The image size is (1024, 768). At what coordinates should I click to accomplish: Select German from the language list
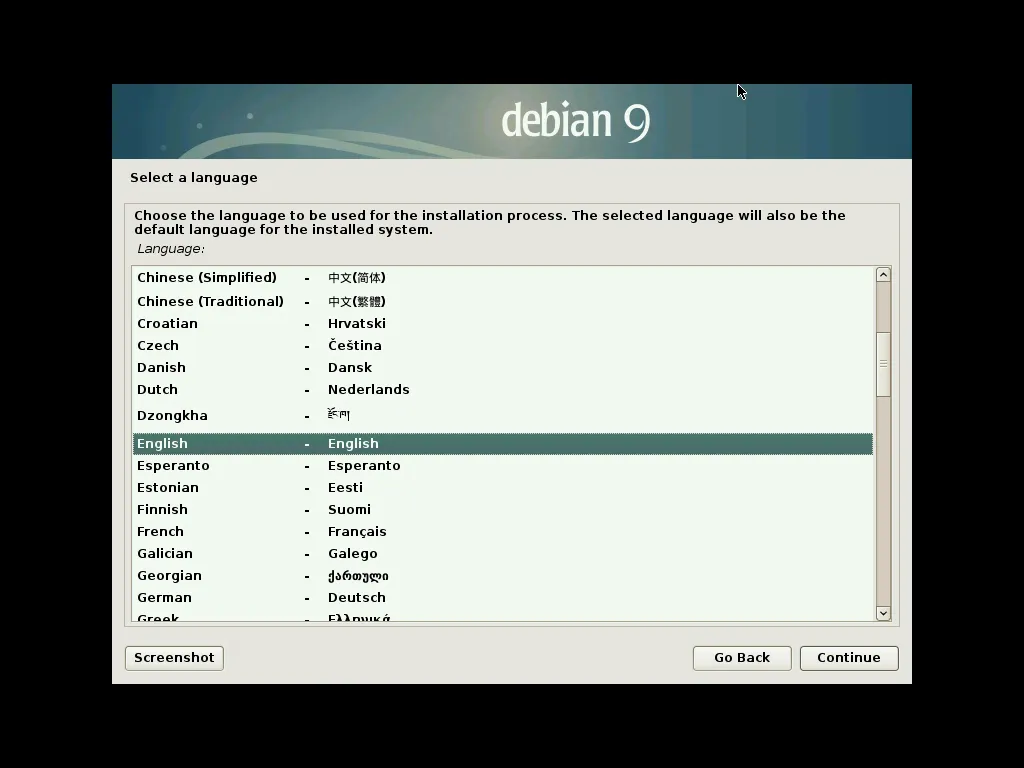(503, 598)
